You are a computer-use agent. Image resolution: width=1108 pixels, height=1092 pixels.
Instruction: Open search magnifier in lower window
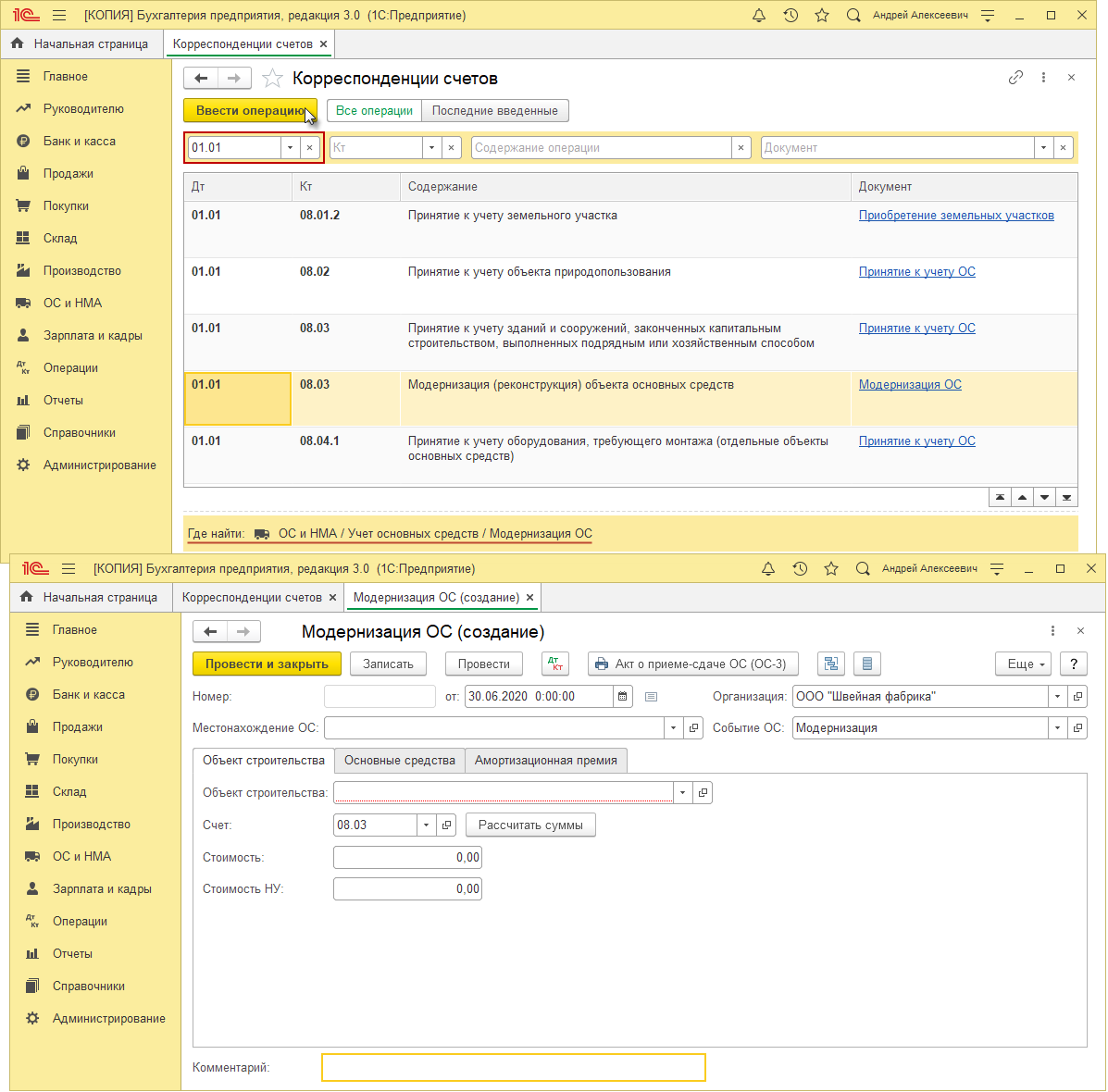pyautogui.click(x=863, y=569)
